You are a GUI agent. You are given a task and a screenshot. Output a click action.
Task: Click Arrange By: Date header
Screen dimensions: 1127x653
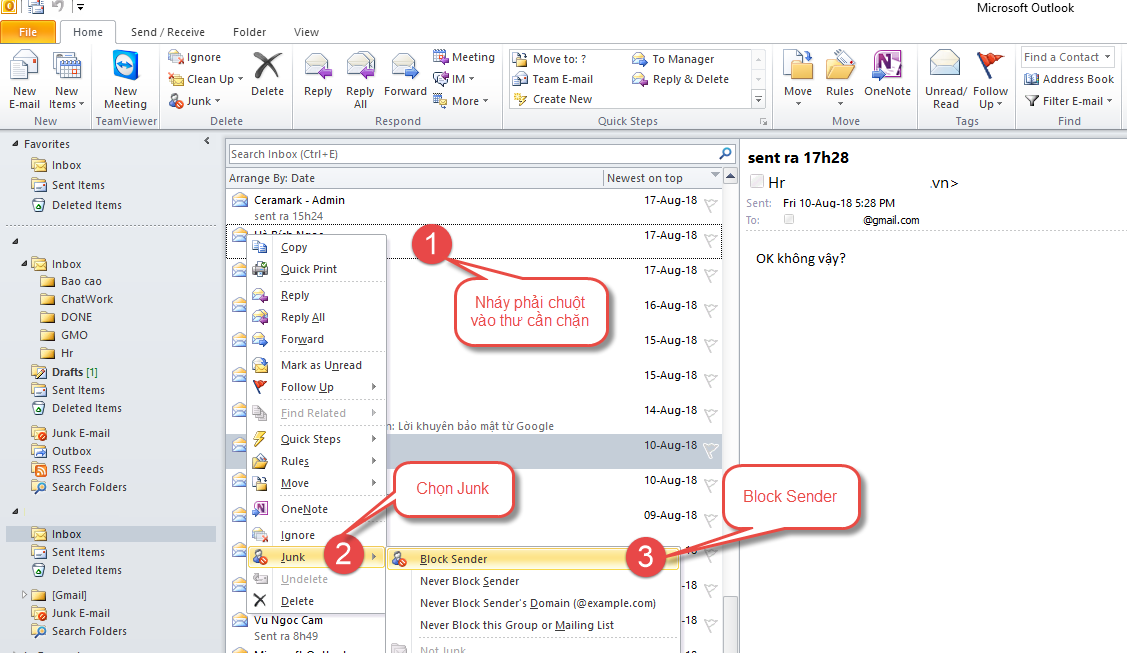272,178
